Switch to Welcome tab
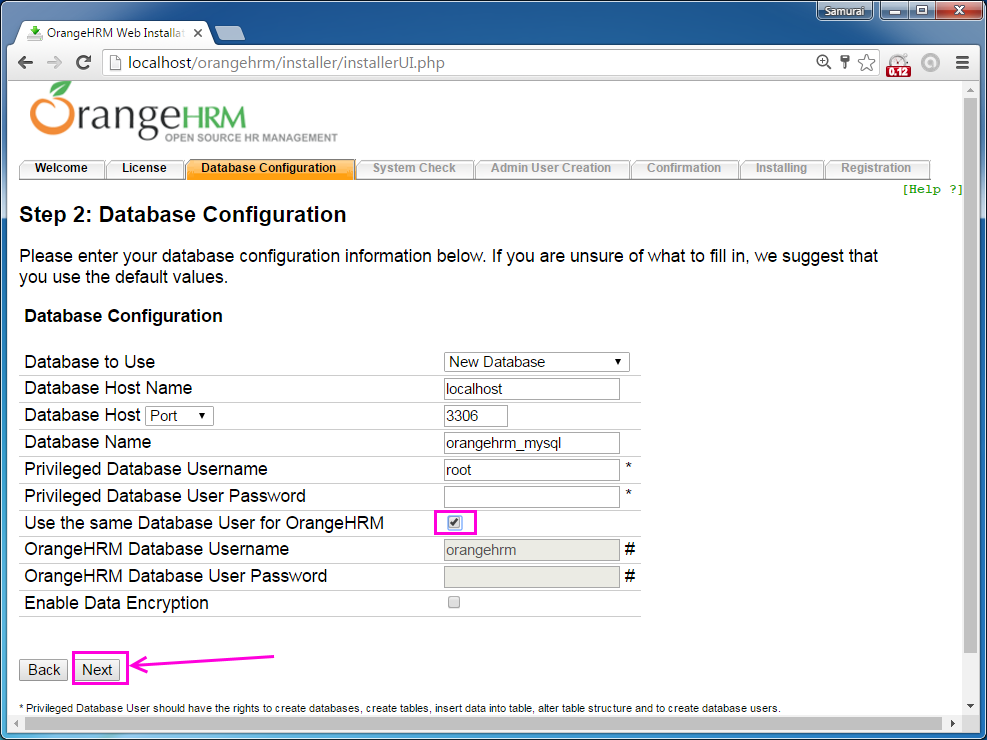The width and height of the screenshot is (987, 740). [61, 168]
